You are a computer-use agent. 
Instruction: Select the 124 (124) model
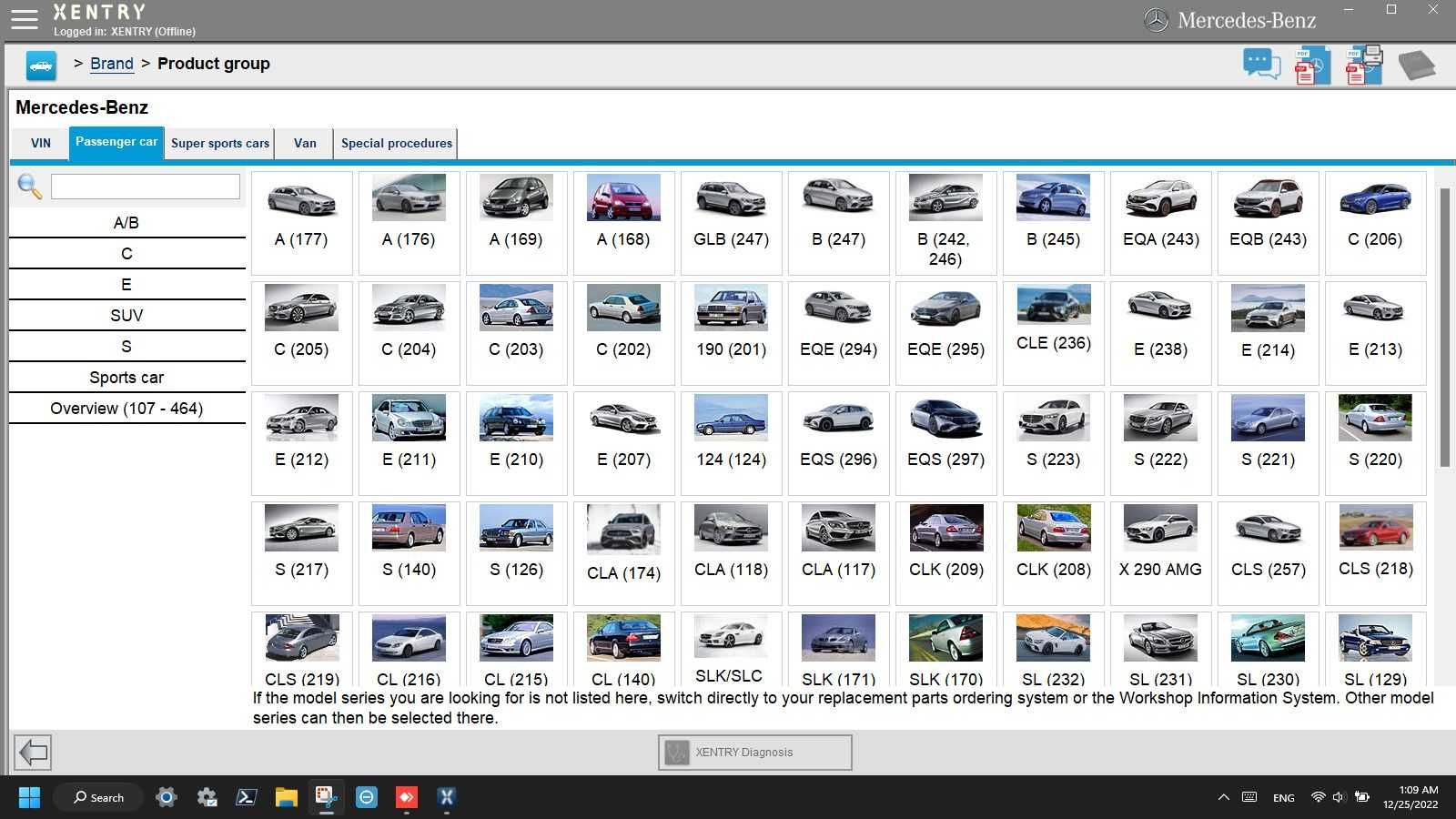pos(731,443)
